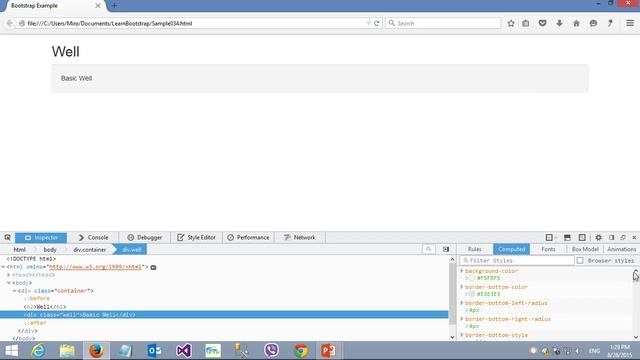Click the #E3E3E3 color swatch
Image resolution: width=640 pixels, height=360 pixels.
click(472, 294)
